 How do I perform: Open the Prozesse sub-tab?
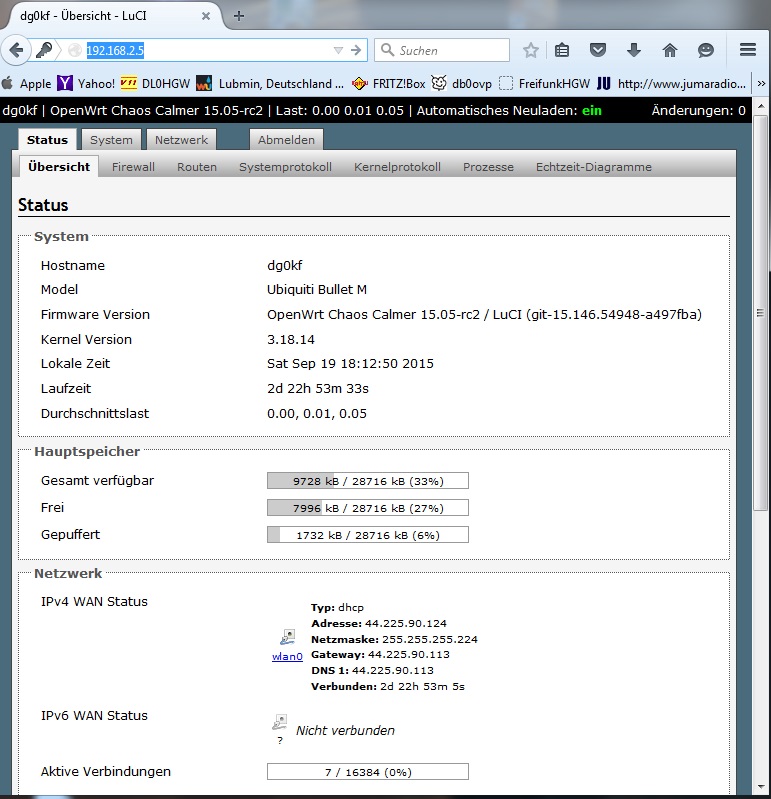pos(488,167)
